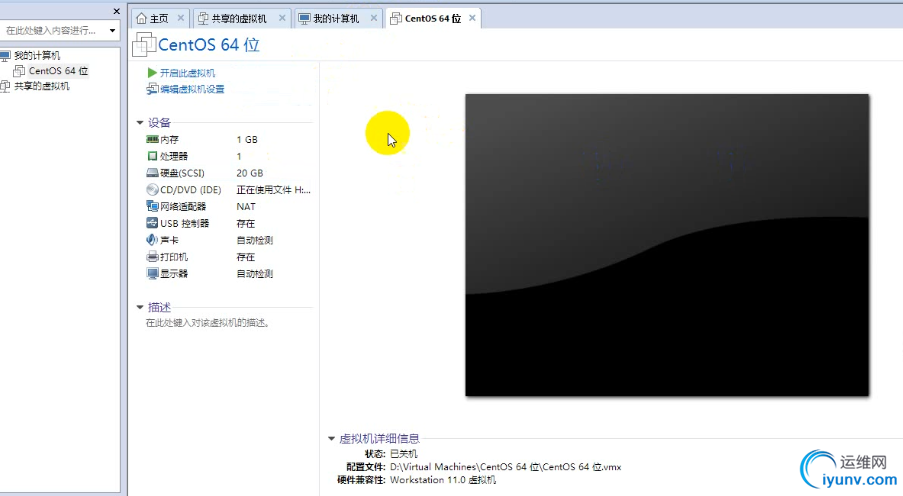The image size is (903, 496).
Task: Select the memory device icon
Action: pos(152,139)
